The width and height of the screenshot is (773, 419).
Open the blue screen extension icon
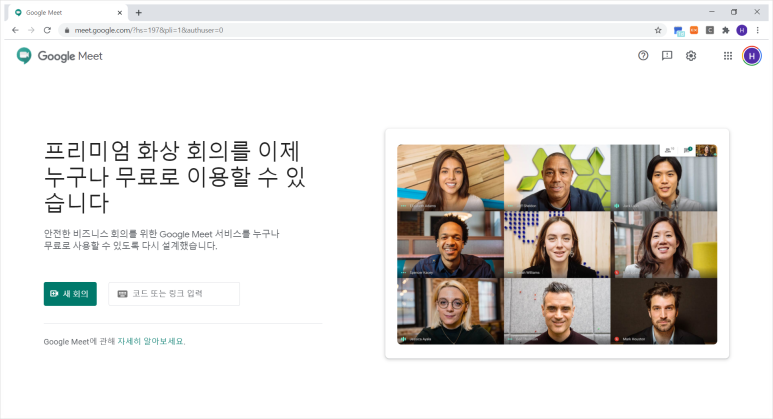[679, 31]
